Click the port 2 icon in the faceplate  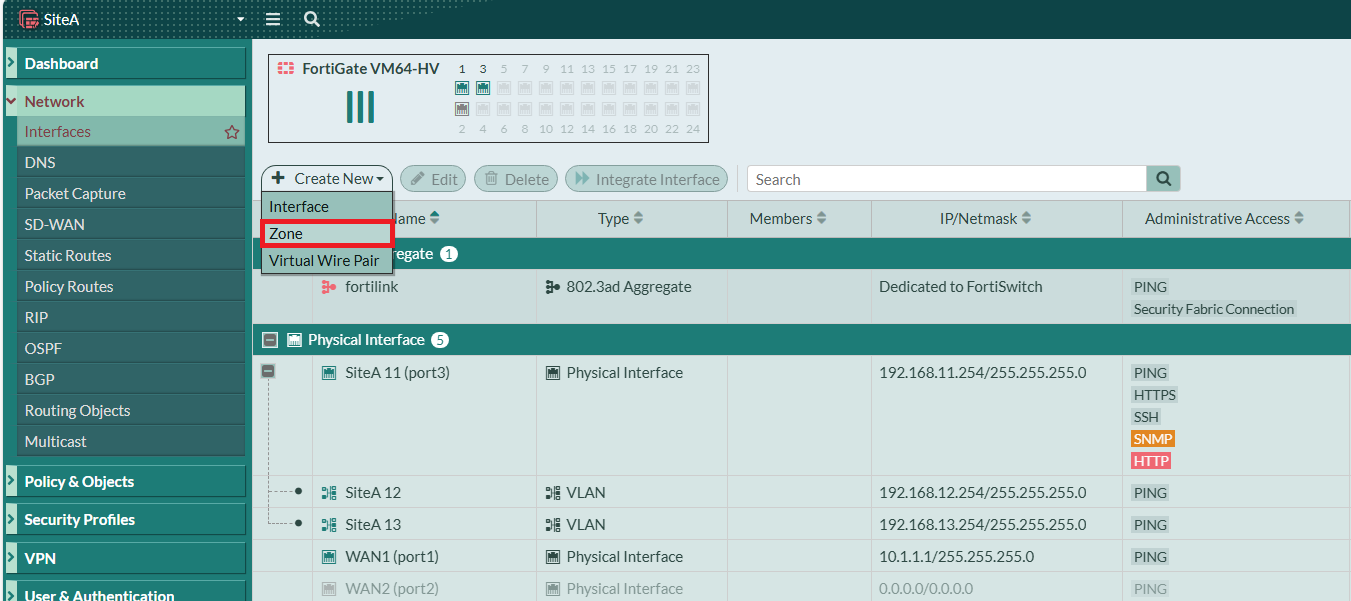[x=462, y=108]
